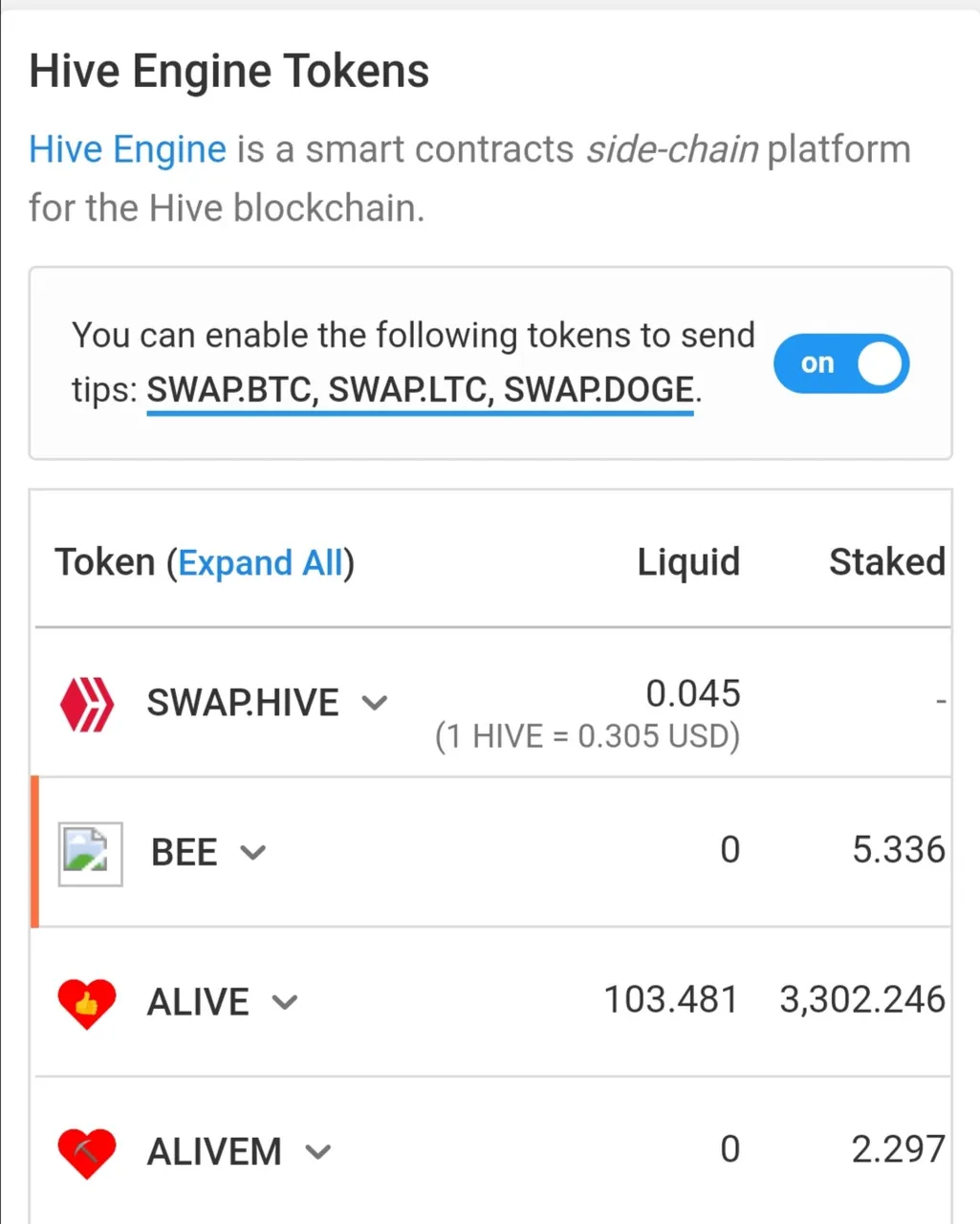Select the BEE token name
The width and height of the screenshot is (980, 1224).
185,852
